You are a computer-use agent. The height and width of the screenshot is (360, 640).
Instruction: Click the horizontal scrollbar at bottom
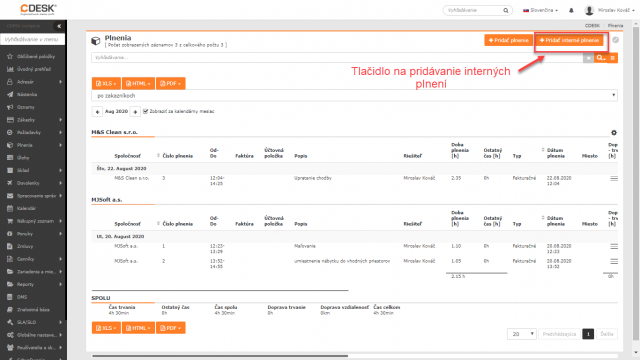pyautogui.click(x=220, y=356)
